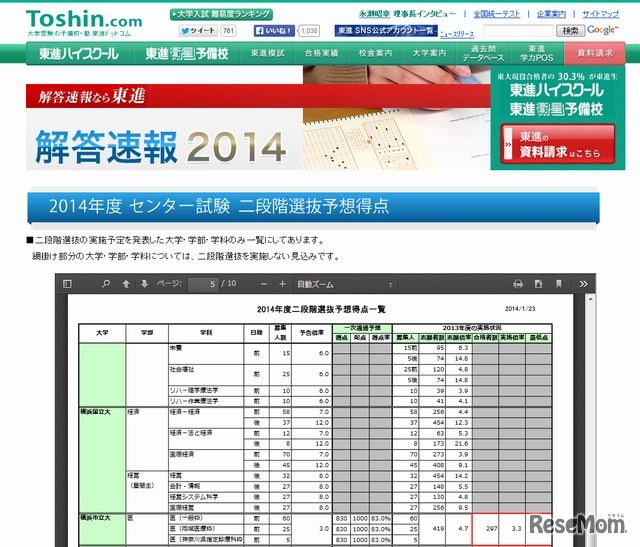Open the PDF find magnifier tool
This screenshot has height=547, width=640.
coord(106,284)
